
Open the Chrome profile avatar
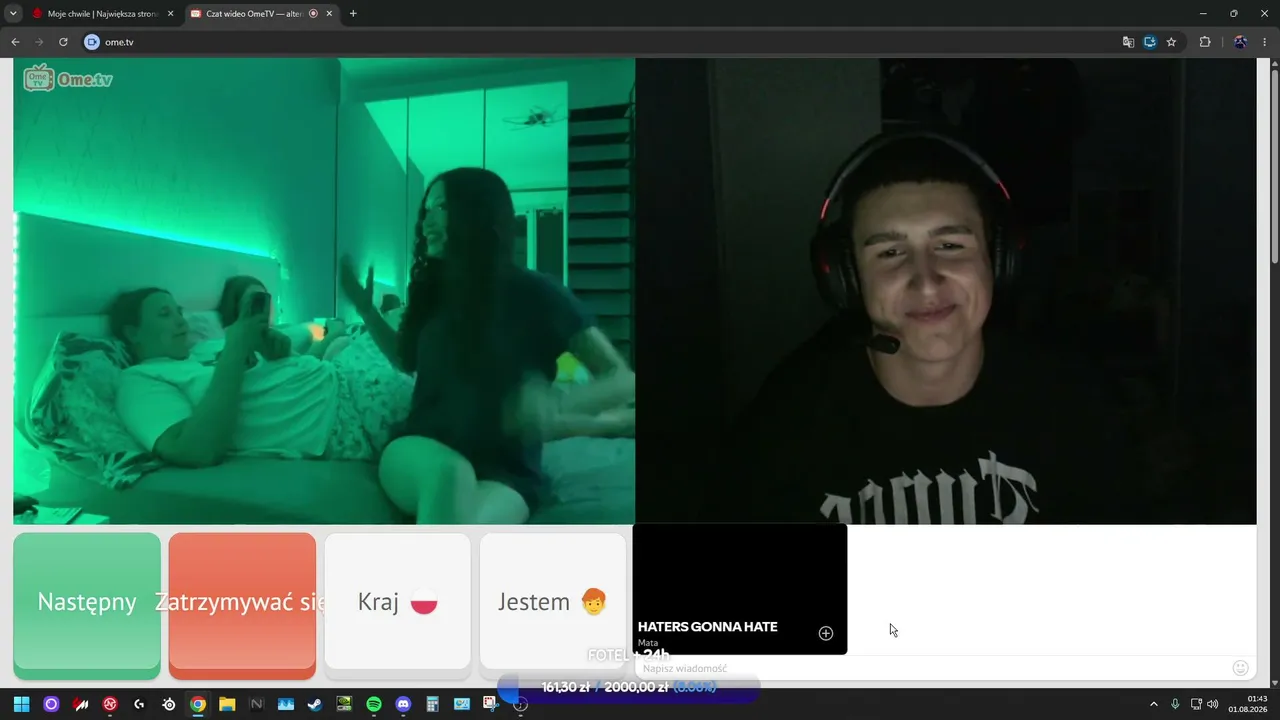coord(1240,42)
